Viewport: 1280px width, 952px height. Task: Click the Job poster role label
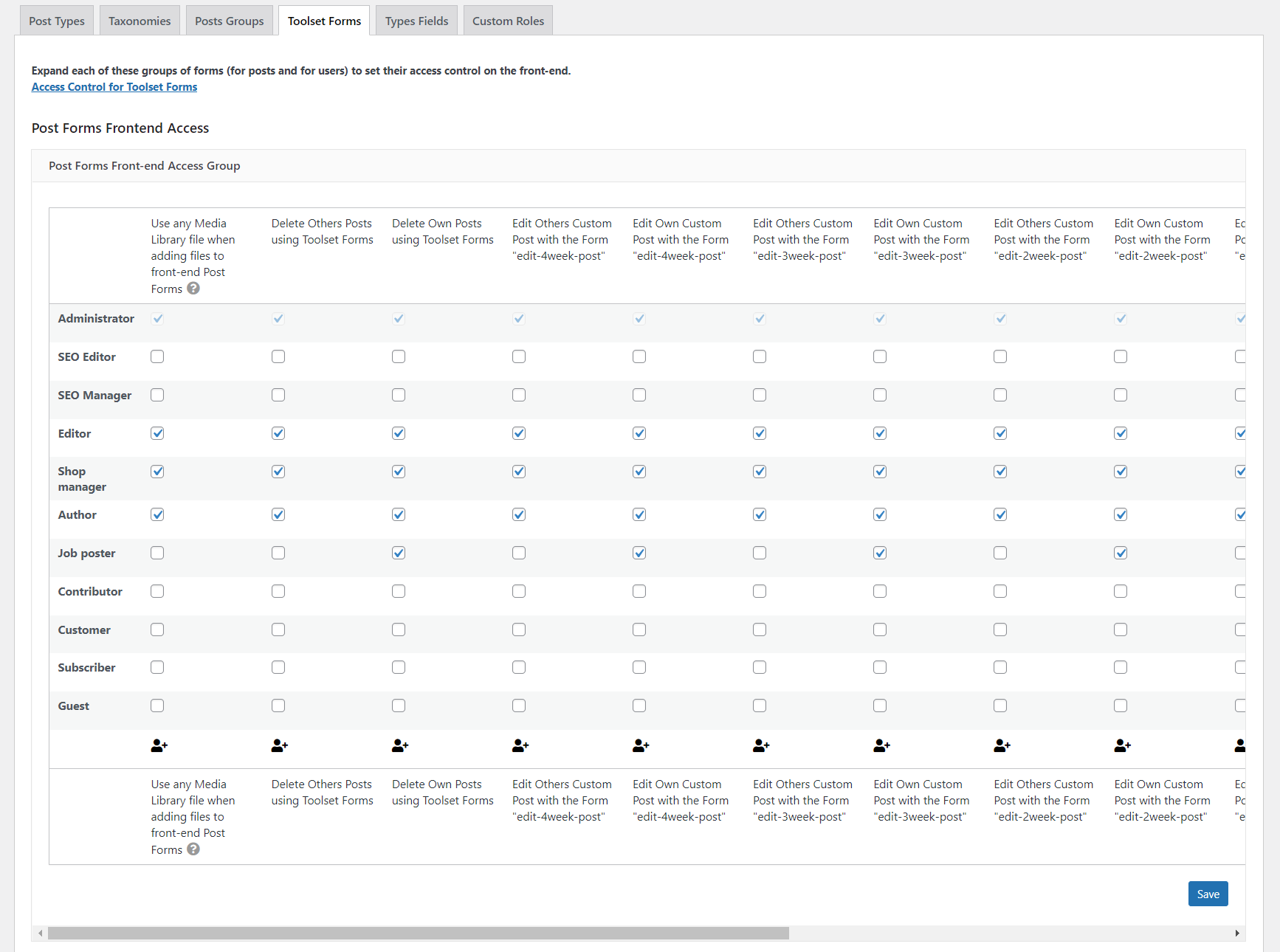tap(86, 553)
